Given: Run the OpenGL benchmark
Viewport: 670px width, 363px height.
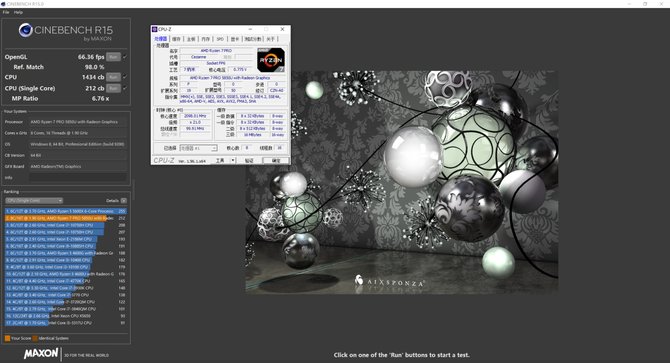Looking at the screenshot, I should pyautogui.click(x=113, y=57).
